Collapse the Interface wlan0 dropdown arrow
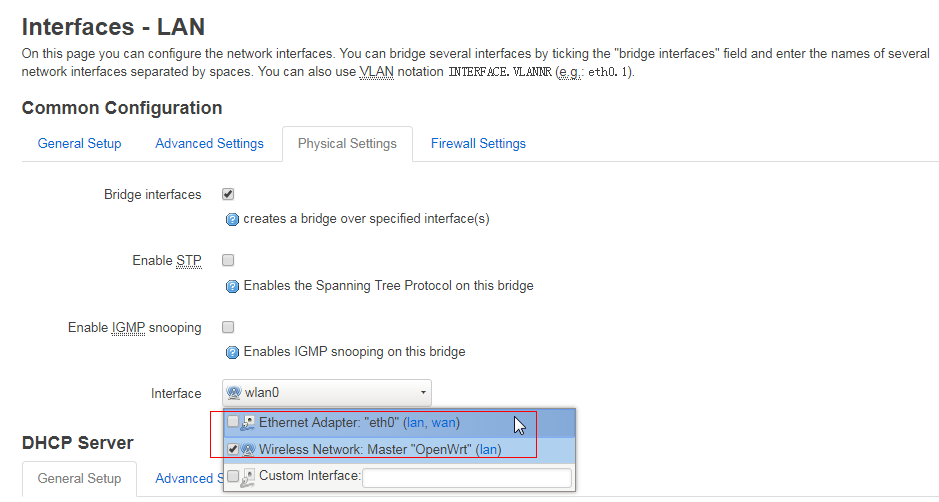939x502 pixels. 423,393
